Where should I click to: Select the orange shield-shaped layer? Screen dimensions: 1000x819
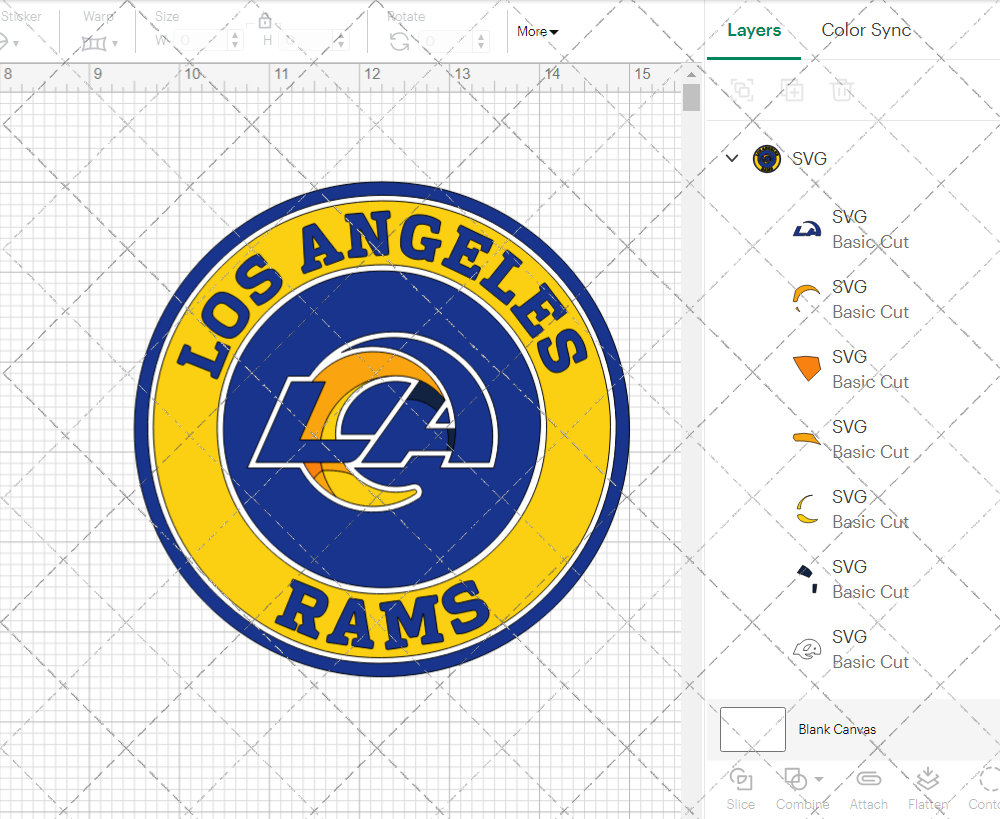tap(853, 369)
